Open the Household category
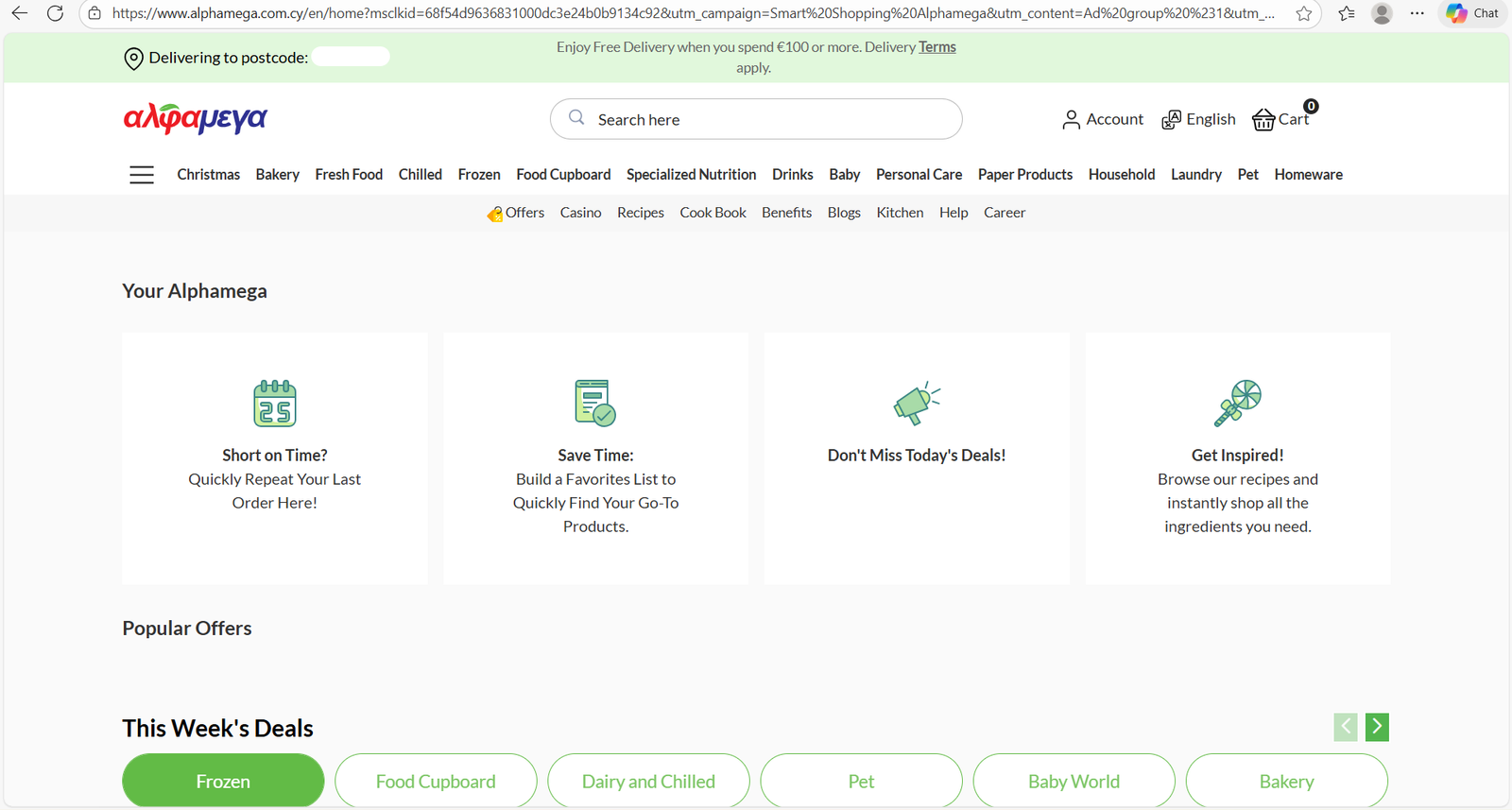1512x810 pixels. click(1122, 175)
